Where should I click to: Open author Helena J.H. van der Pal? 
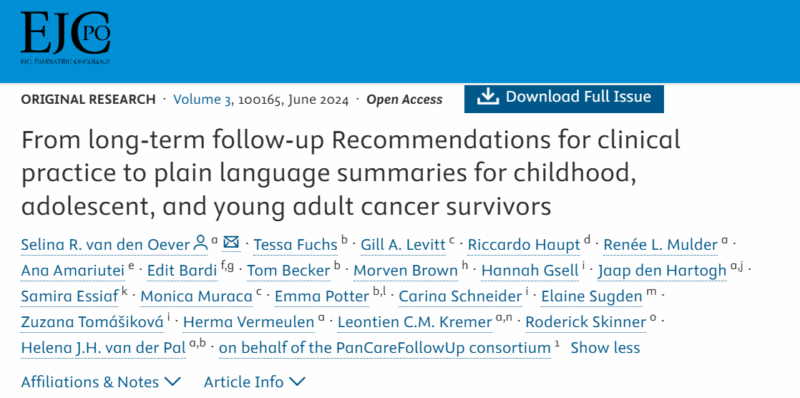(103, 349)
